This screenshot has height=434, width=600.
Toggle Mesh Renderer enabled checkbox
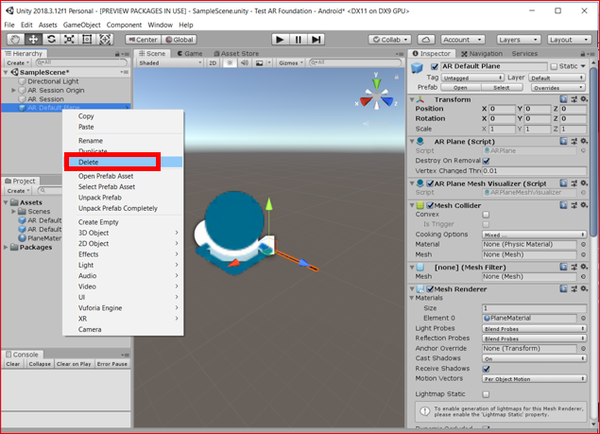point(430,289)
